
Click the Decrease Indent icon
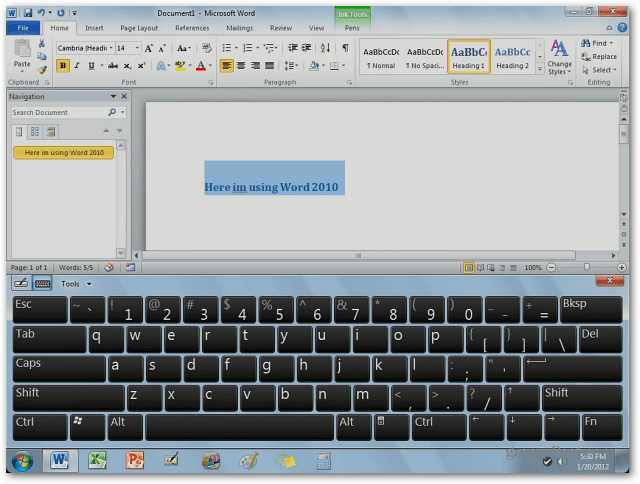[x=293, y=48]
